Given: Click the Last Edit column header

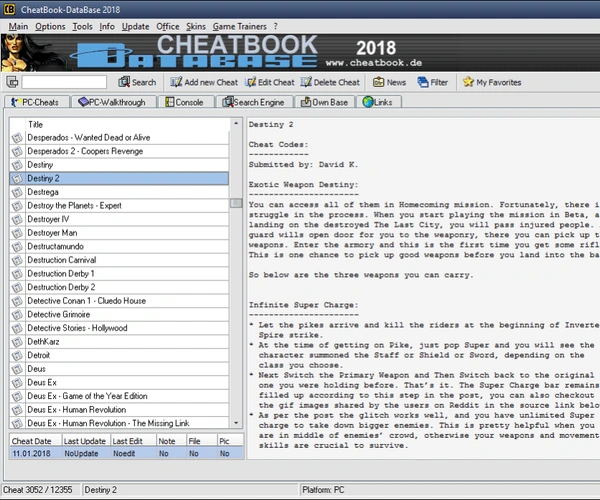Looking at the screenshot, I should [x=133, y=441].
